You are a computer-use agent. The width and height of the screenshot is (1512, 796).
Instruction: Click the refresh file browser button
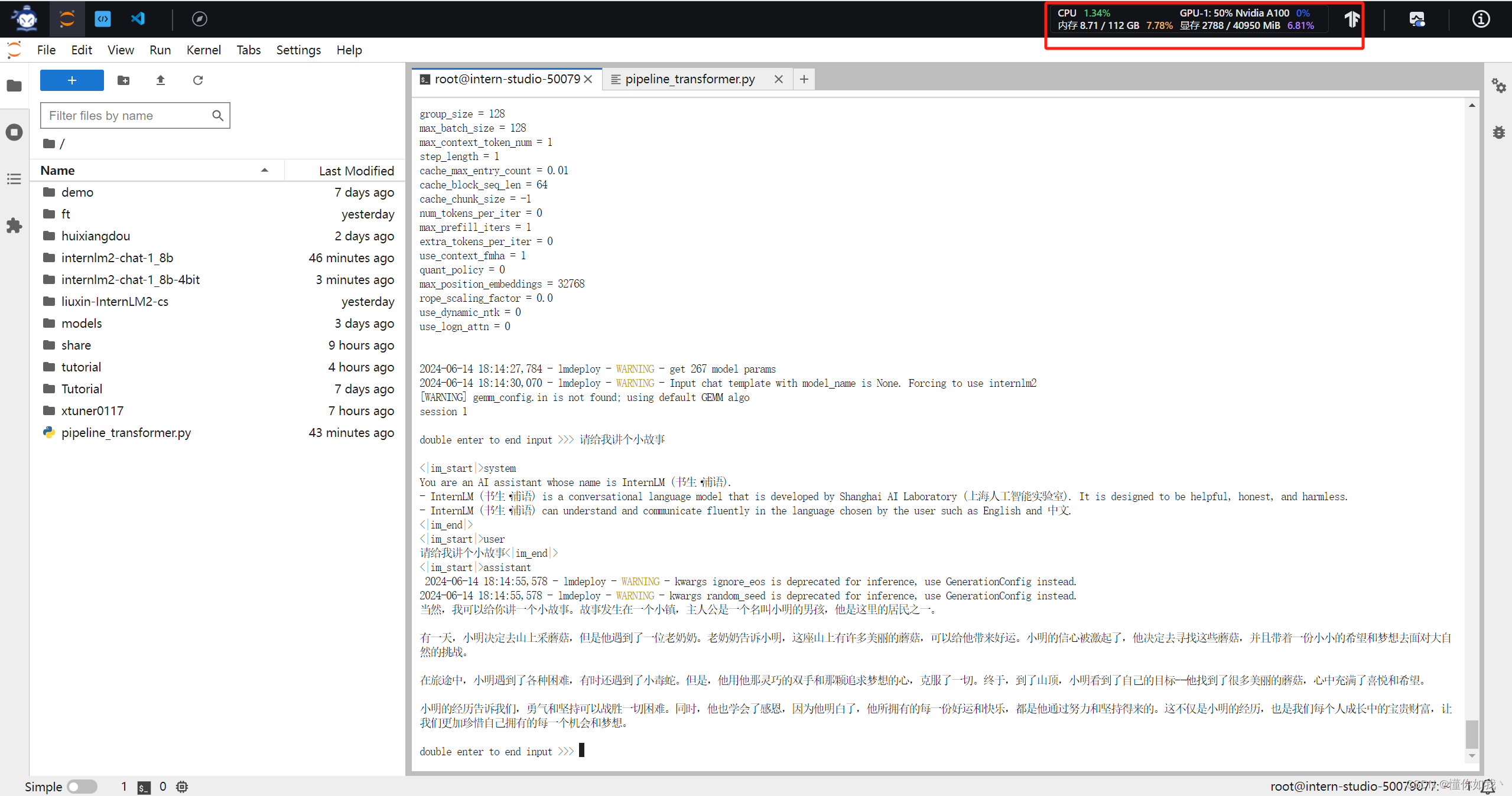[198, 80]
